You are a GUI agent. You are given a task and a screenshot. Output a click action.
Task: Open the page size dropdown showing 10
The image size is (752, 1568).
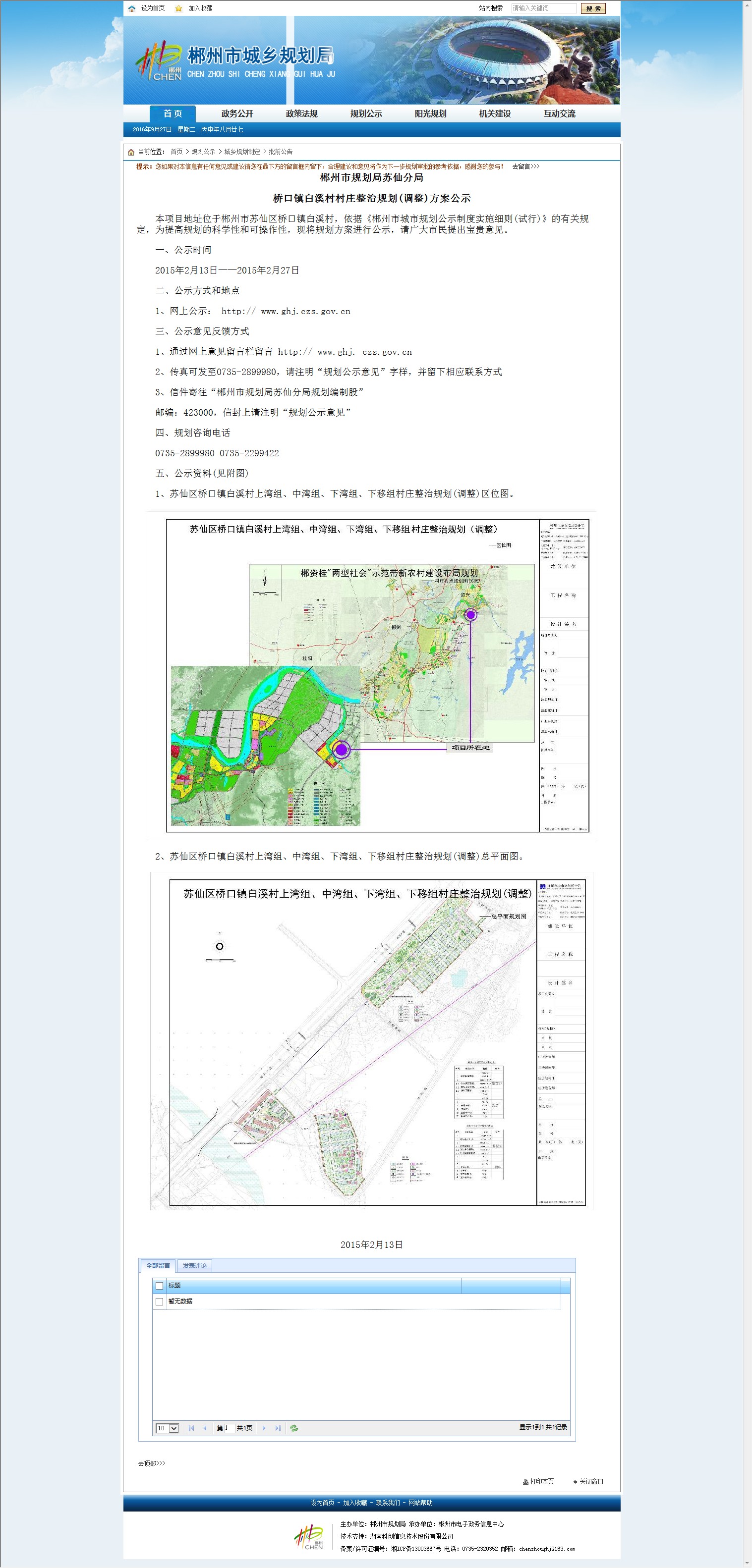pyautogui.click(x=167, y=1428)
